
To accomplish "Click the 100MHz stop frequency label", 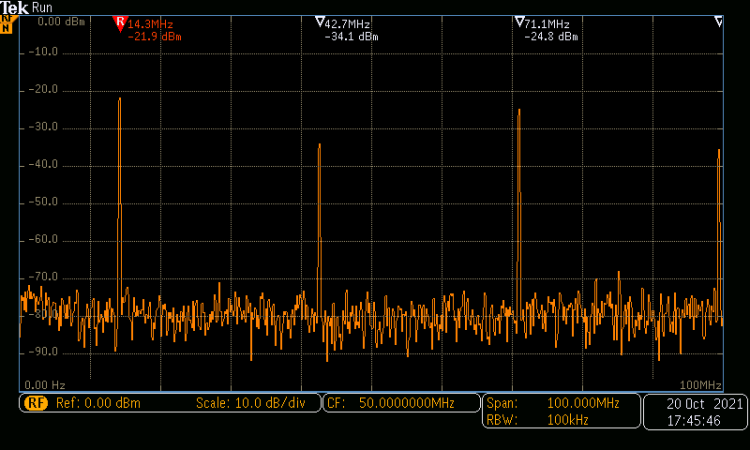I will click(x=700, y=385).
